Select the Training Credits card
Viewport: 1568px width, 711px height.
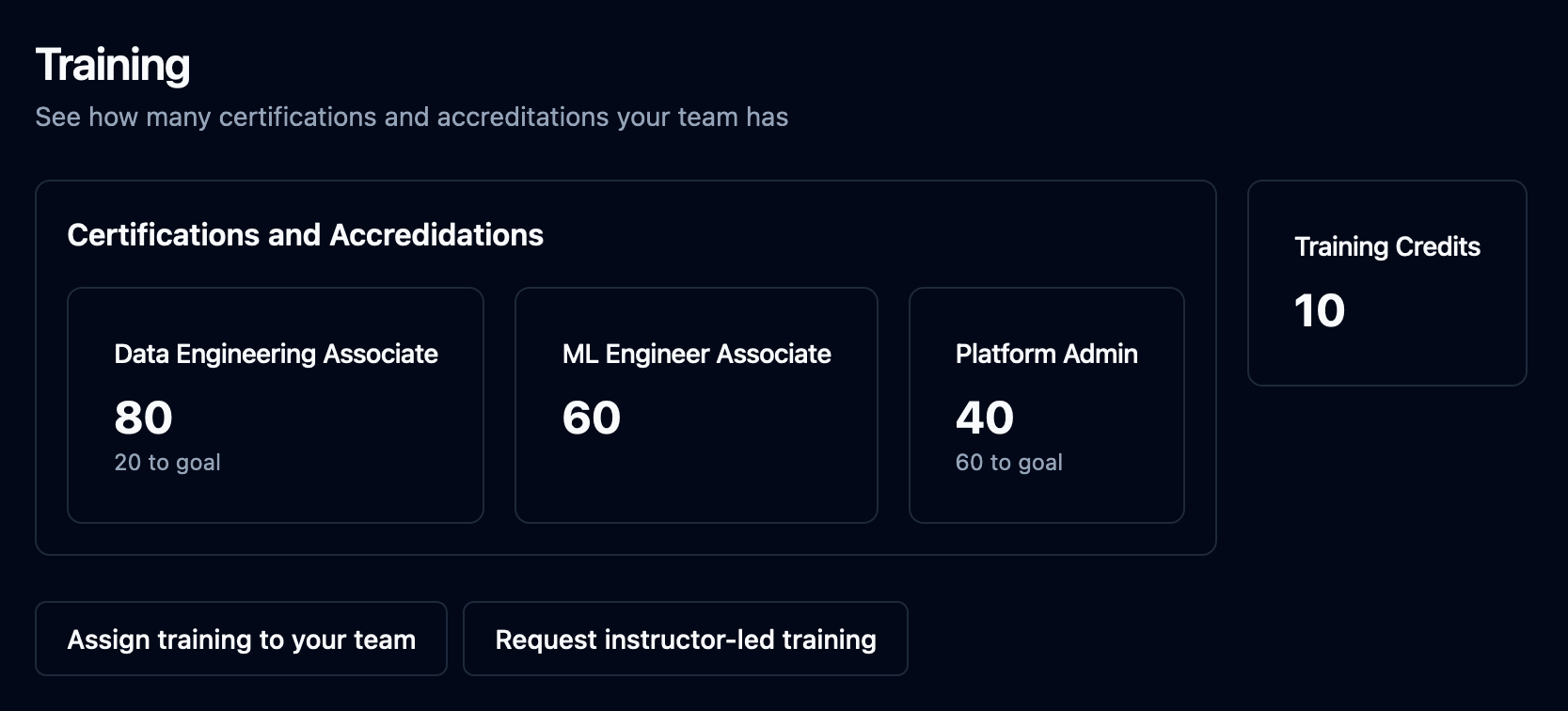[1387, 283]
